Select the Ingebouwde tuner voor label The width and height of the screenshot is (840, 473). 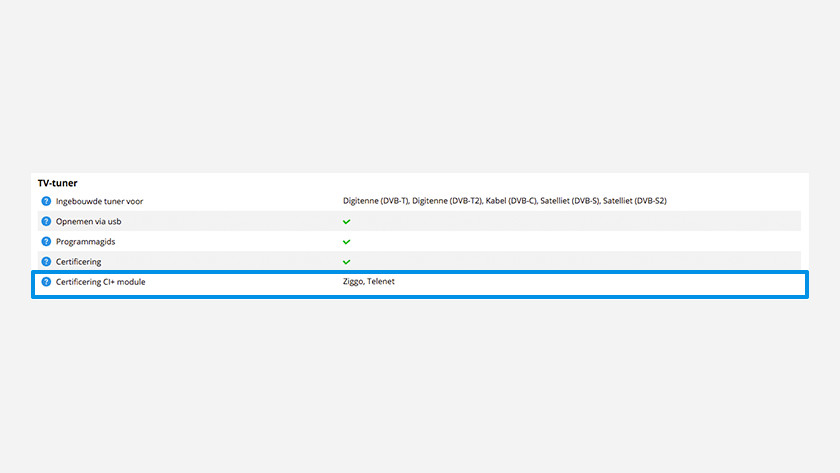coord(99,201)
